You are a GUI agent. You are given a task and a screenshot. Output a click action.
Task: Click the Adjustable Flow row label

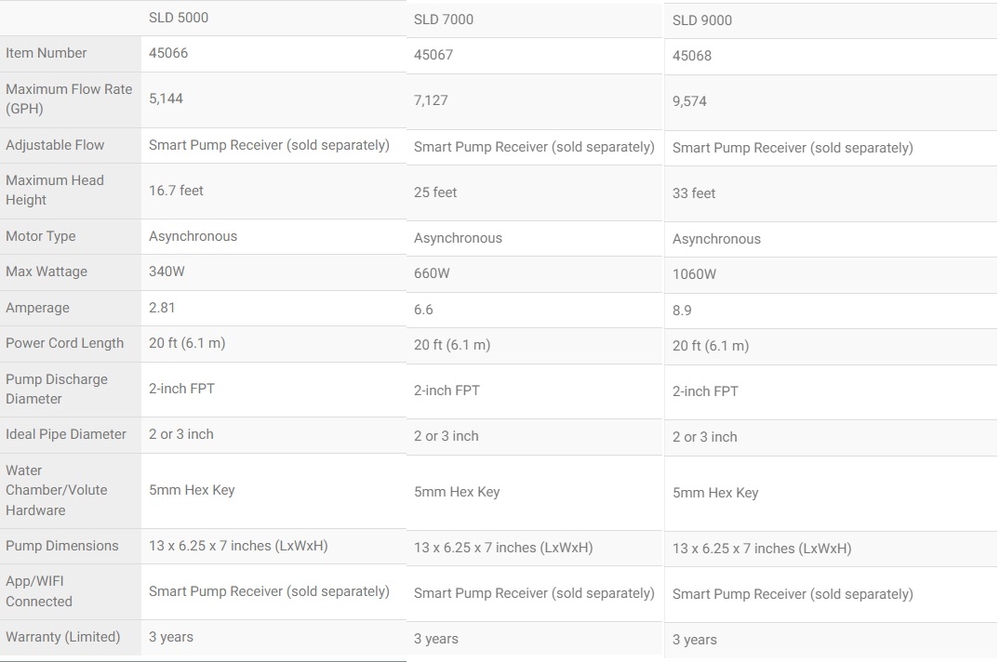click(55, 145)
